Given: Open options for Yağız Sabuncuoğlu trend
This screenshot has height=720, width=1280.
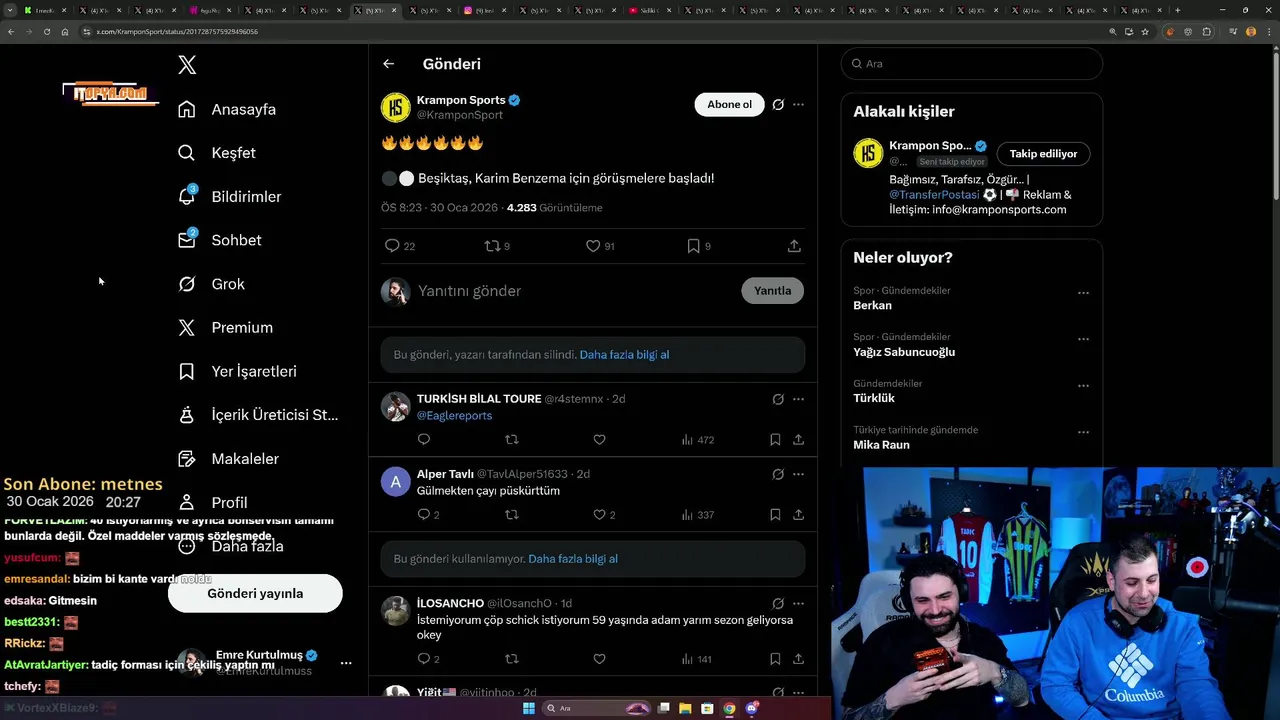Looking at the screenshot, I should click(x=1083, y=339).
